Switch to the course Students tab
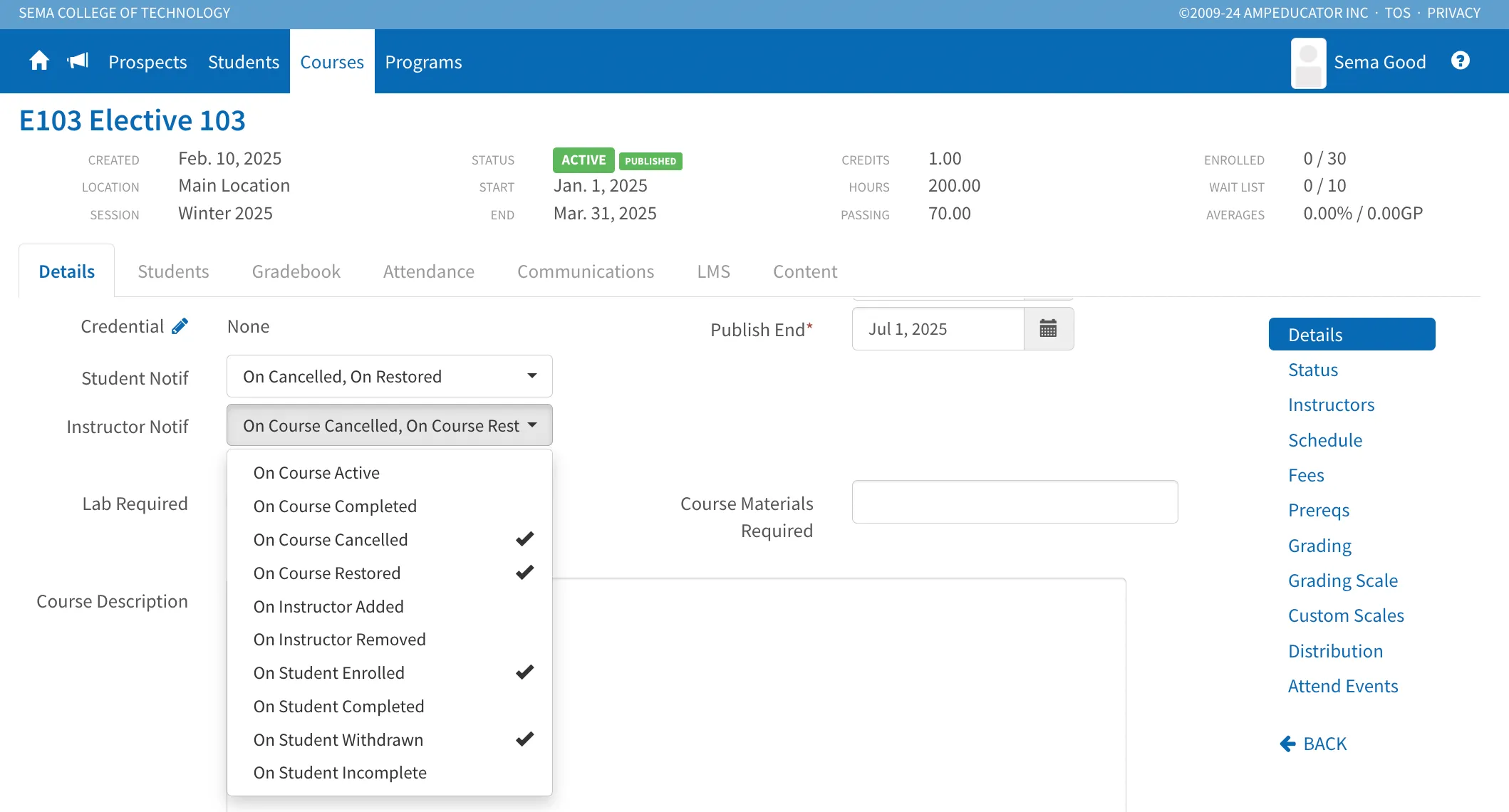Viewport: 1509px width, 812px height. point(173,271)
